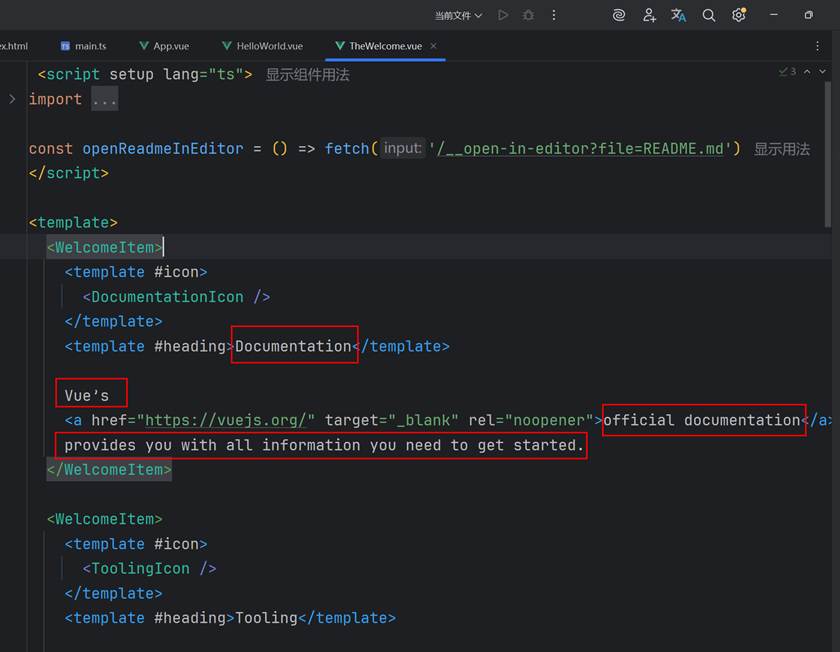Open the editor tabs options menu

[x=818, y=46]
